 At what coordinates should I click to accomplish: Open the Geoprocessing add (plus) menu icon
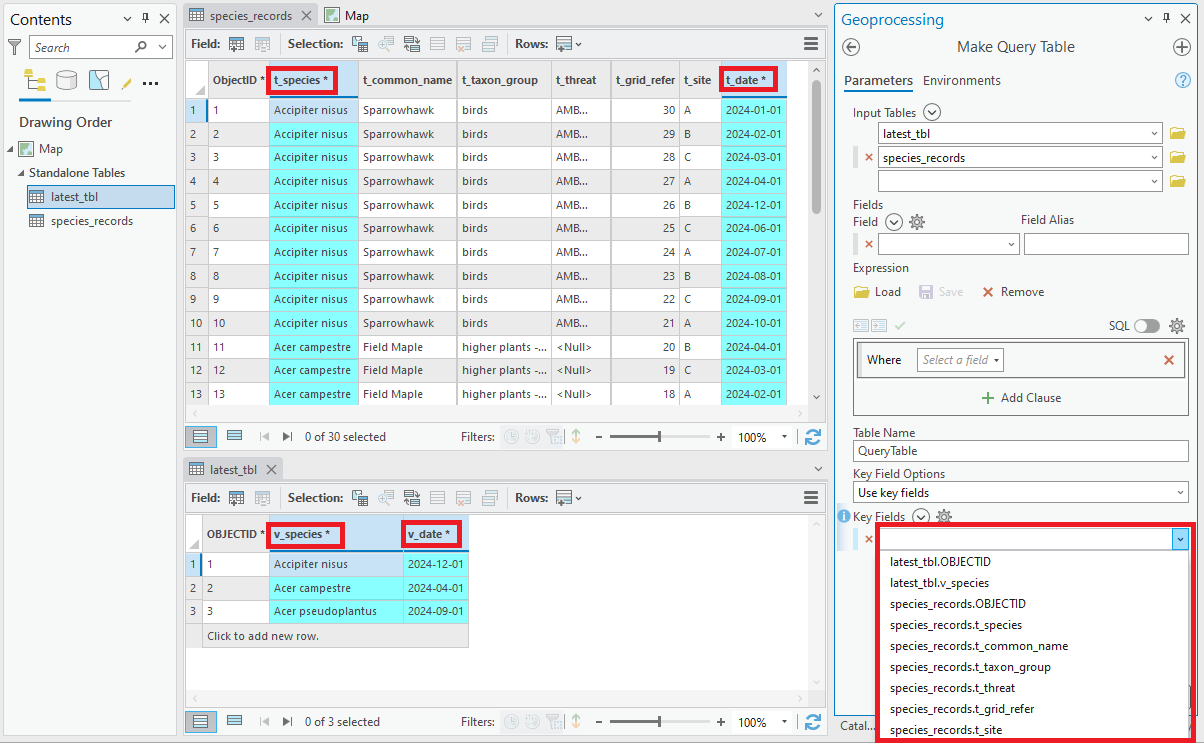click(x=1181, y=47)
